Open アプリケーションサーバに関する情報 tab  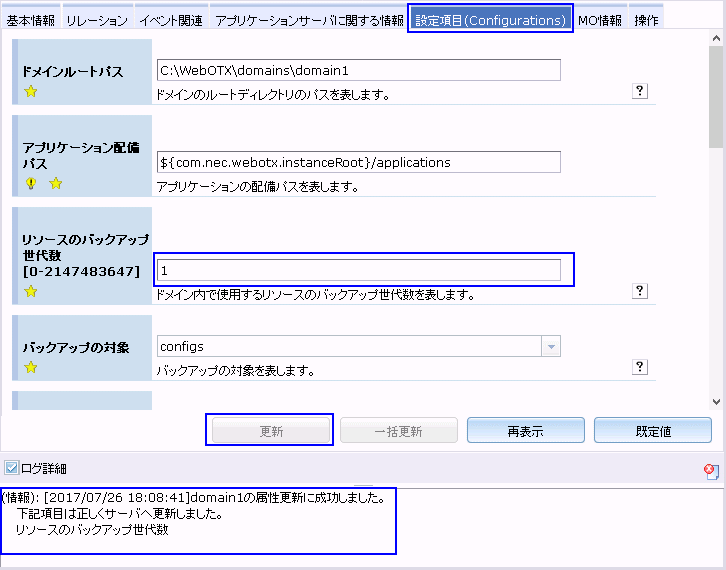(x=309, y=20)
